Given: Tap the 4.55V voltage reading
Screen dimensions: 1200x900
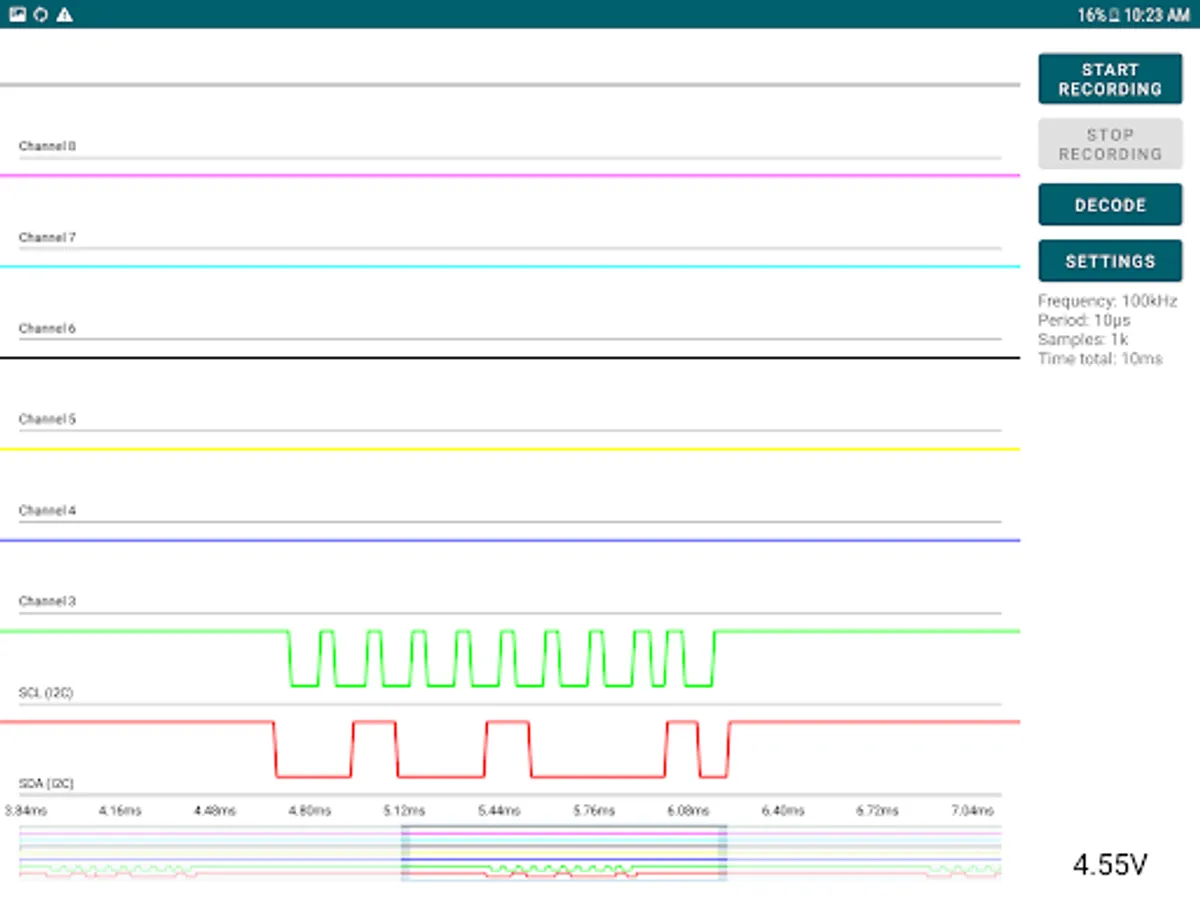Looking at the screenshot, I should [1110, 865].
